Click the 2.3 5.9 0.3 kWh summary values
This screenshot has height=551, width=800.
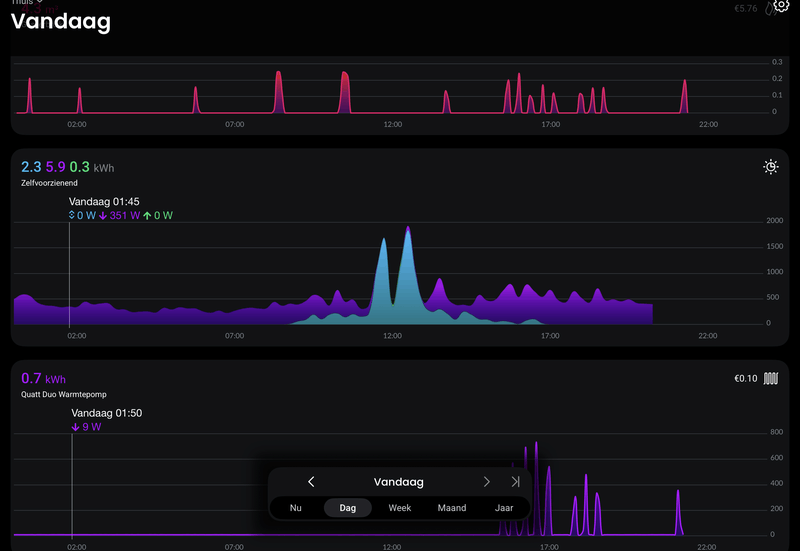[67, 167]
